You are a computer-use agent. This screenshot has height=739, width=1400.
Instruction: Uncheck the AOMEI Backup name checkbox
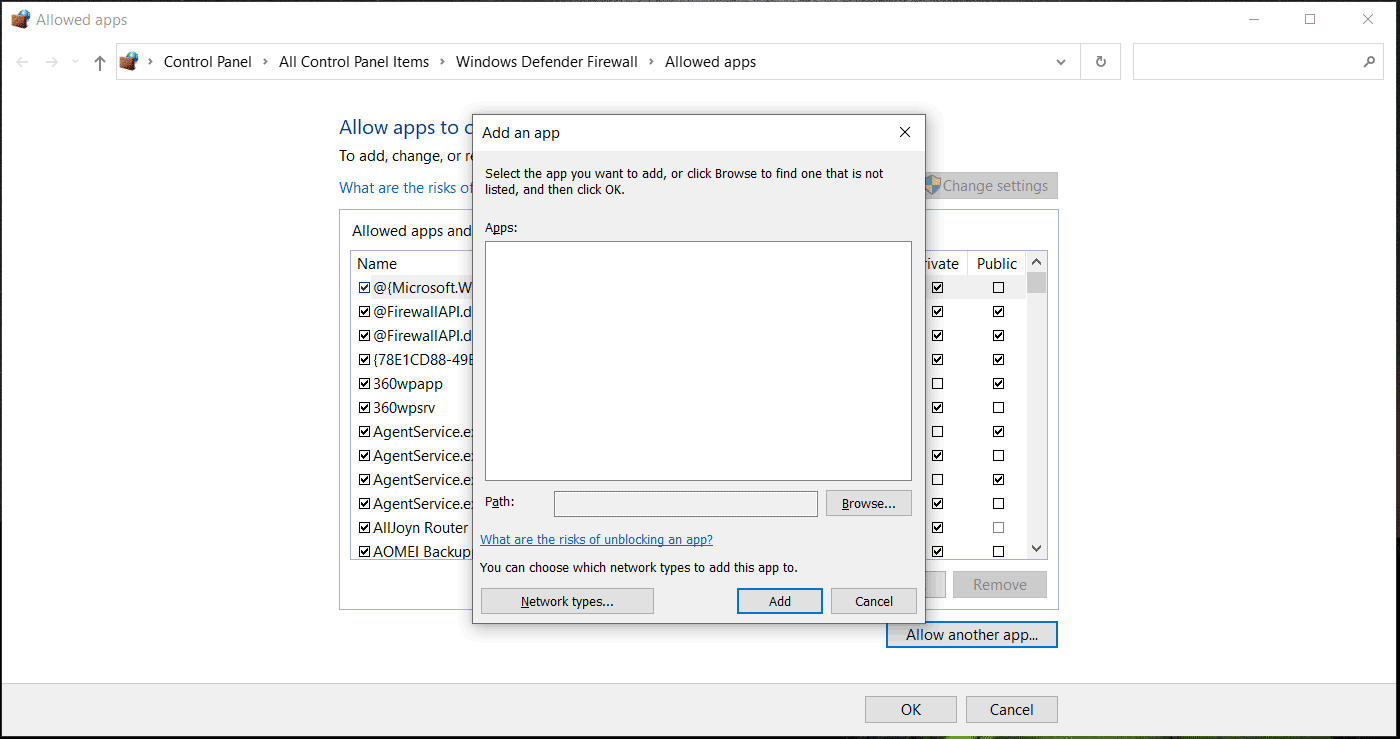click(365, 552)
